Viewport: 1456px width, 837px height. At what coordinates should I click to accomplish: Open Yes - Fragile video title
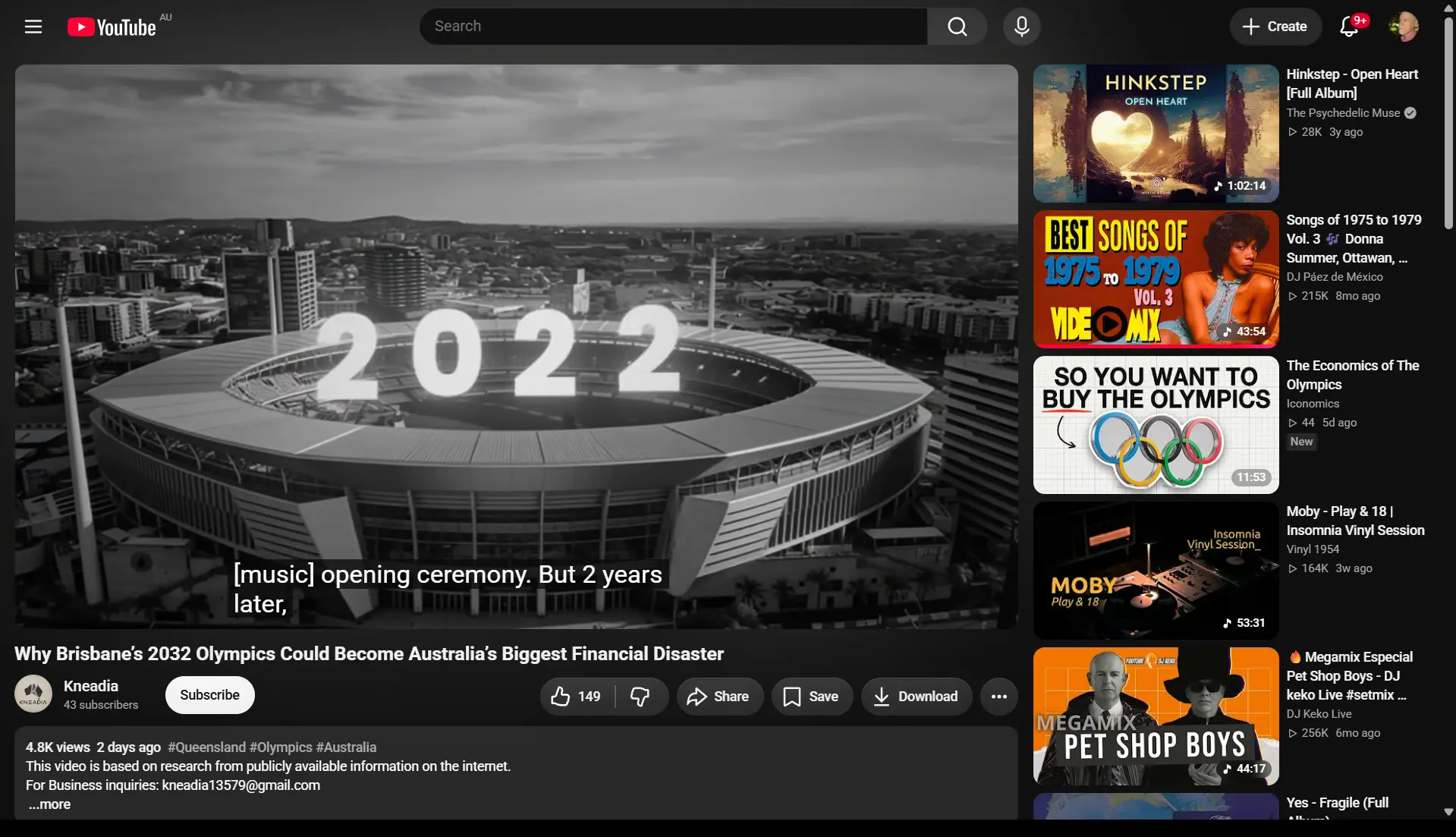tap(1337, 806)
